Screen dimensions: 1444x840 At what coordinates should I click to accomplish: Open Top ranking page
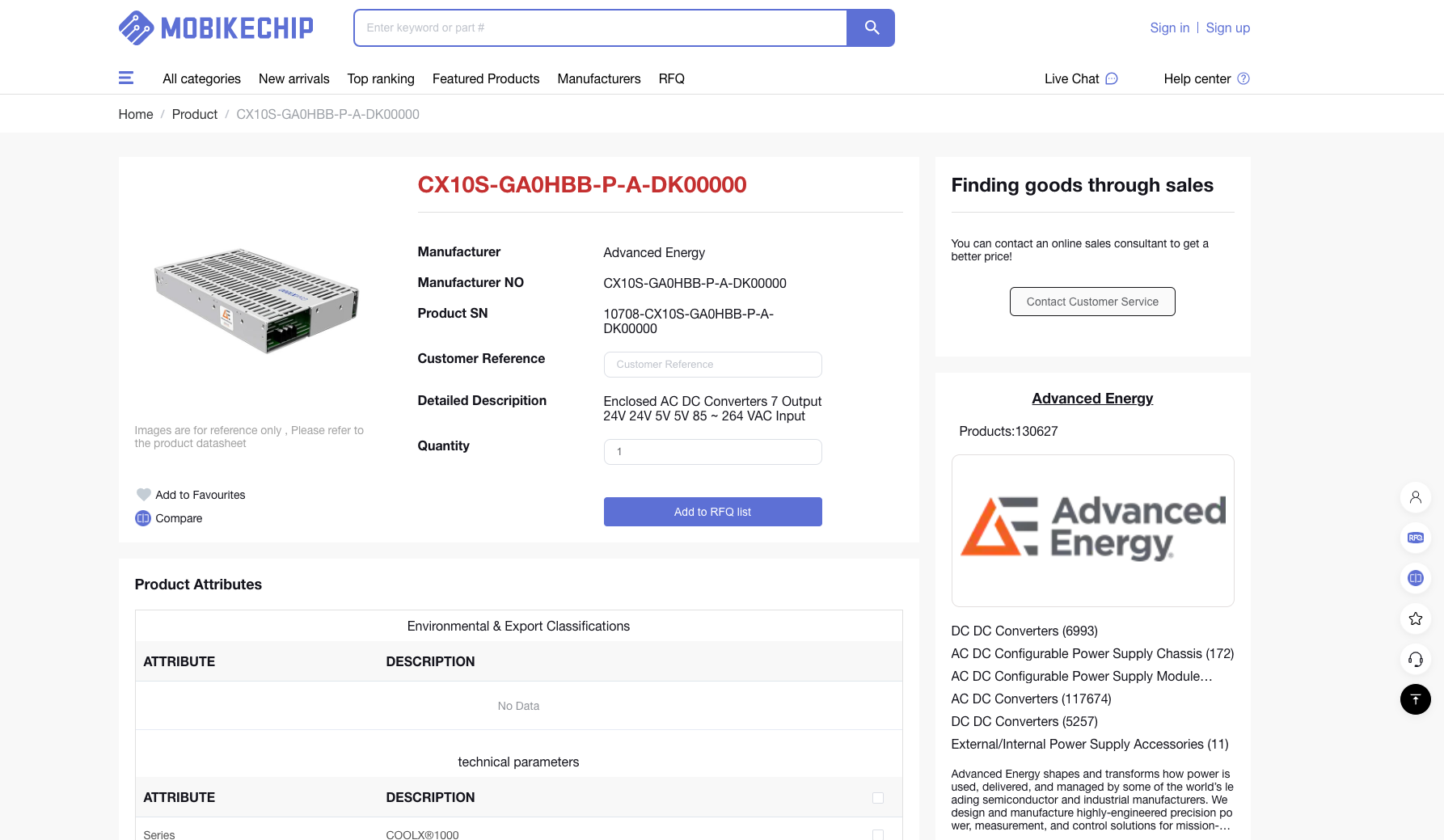point(381,78)
